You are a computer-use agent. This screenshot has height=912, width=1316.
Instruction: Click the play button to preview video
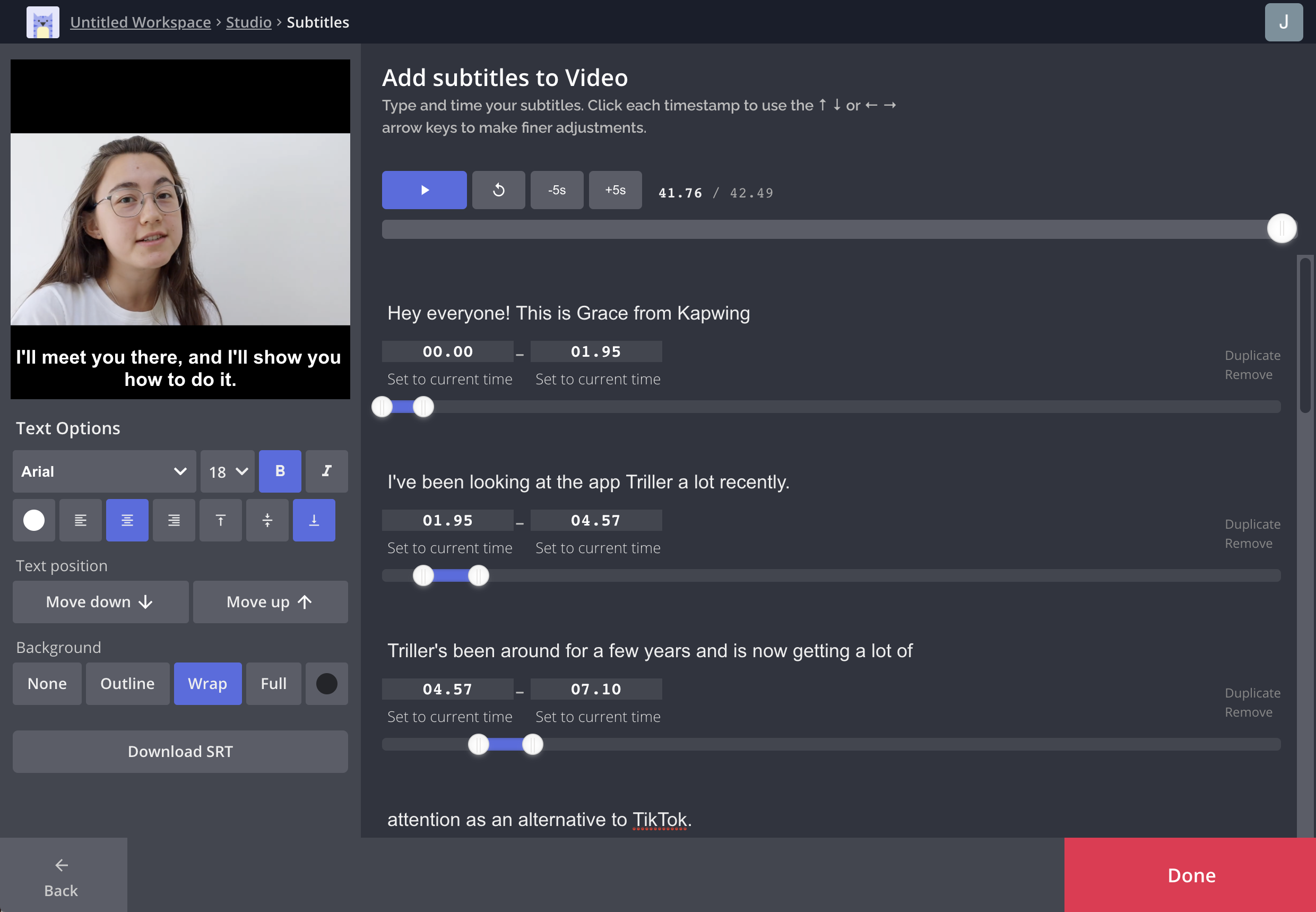coord(425,189)
